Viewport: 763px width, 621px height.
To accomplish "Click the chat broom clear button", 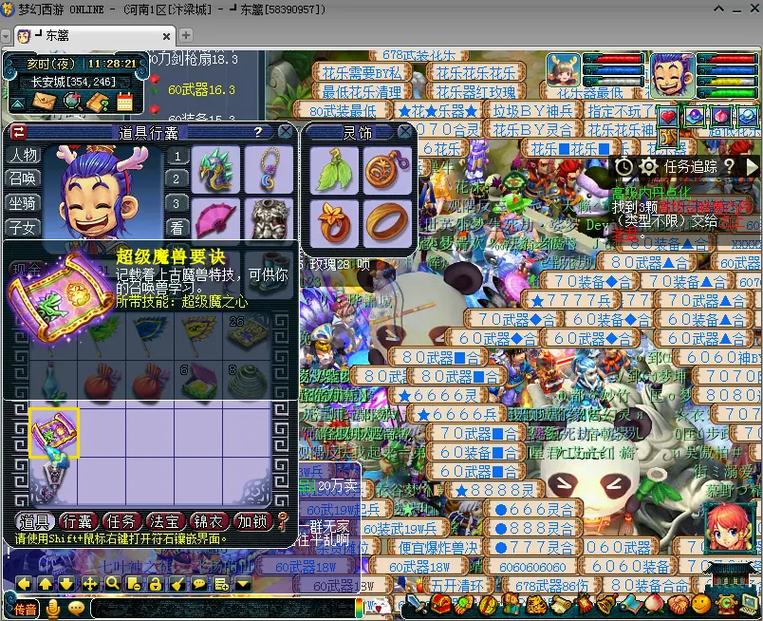I will 177,584.
